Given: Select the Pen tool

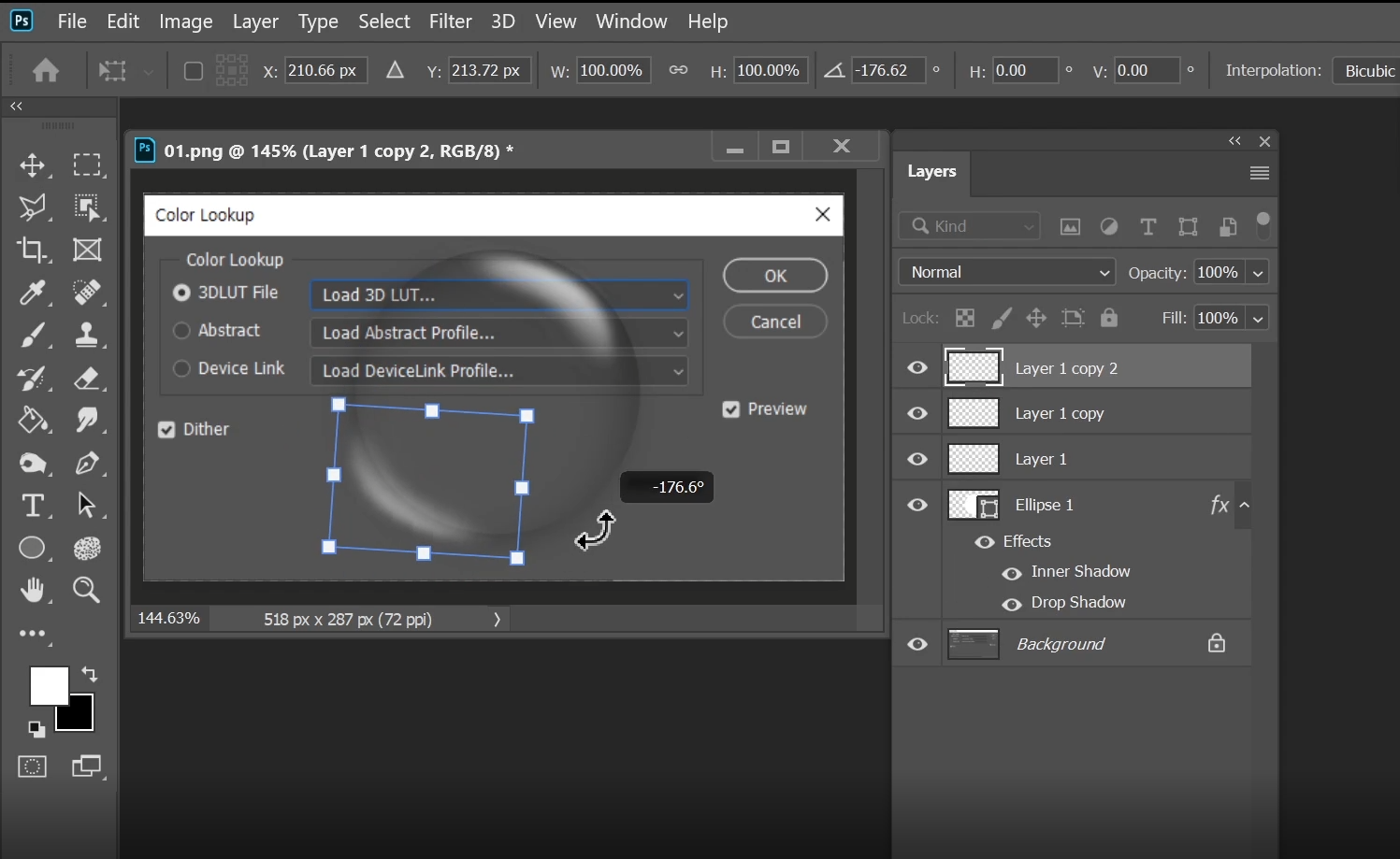Looking at the screenshot, I should [x=87, y=463].
